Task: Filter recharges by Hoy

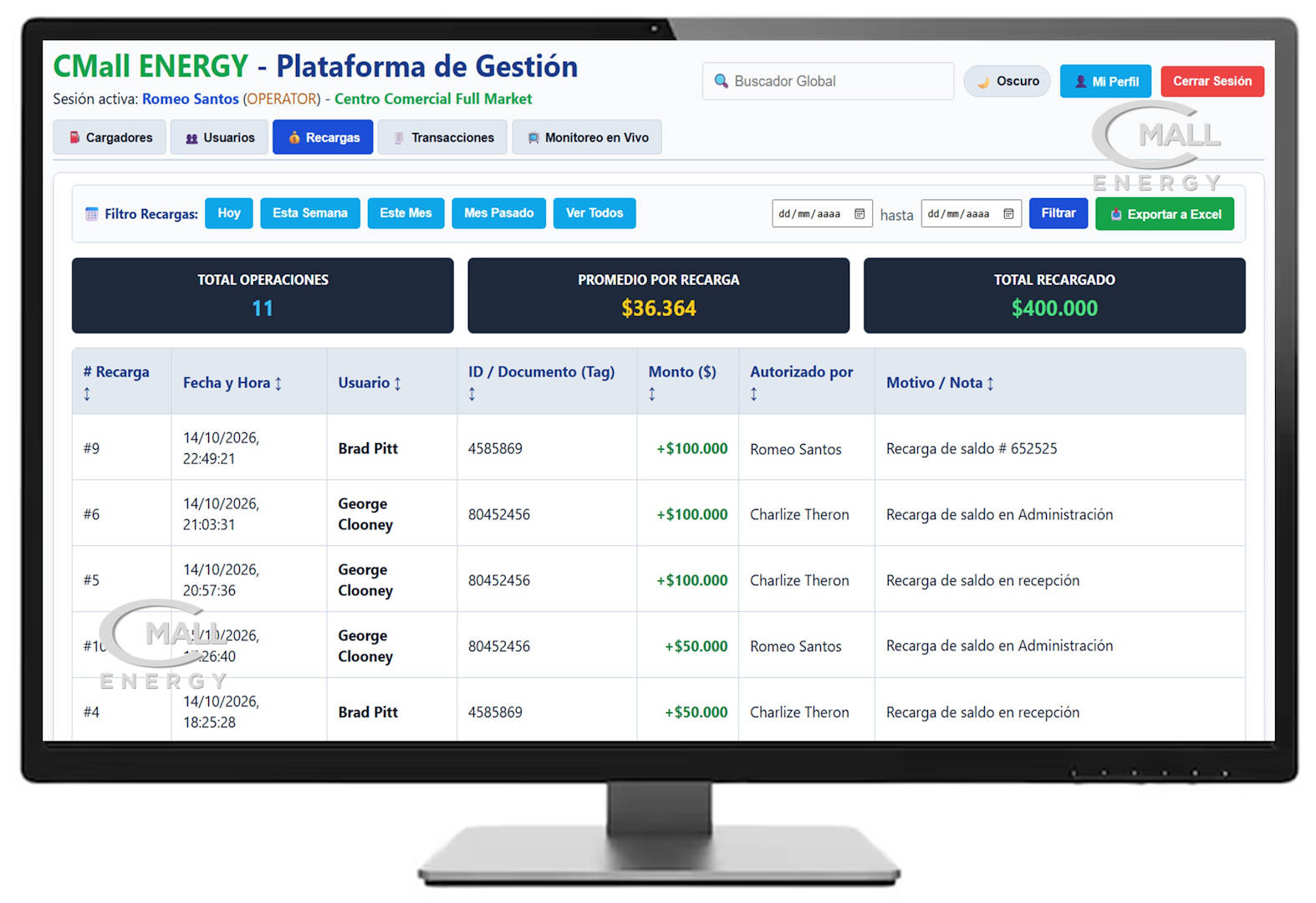Action: click(229, 213)
